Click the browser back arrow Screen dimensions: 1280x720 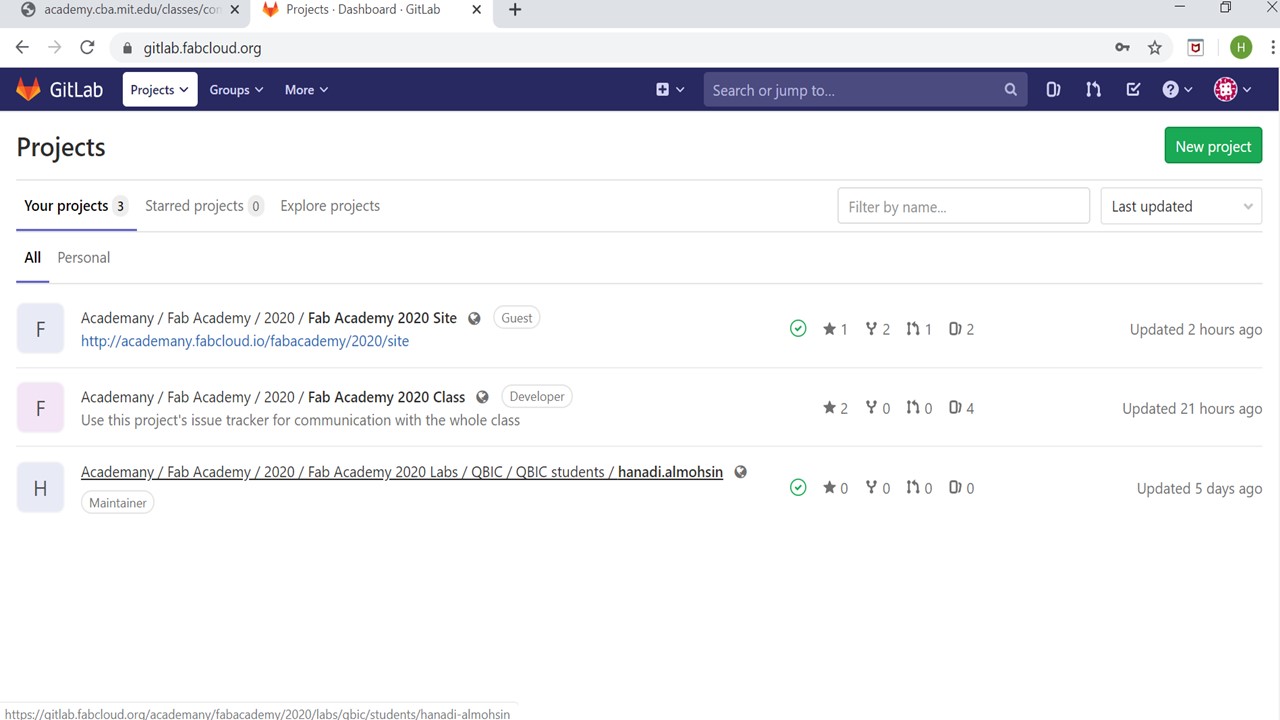tap(22, 47)
